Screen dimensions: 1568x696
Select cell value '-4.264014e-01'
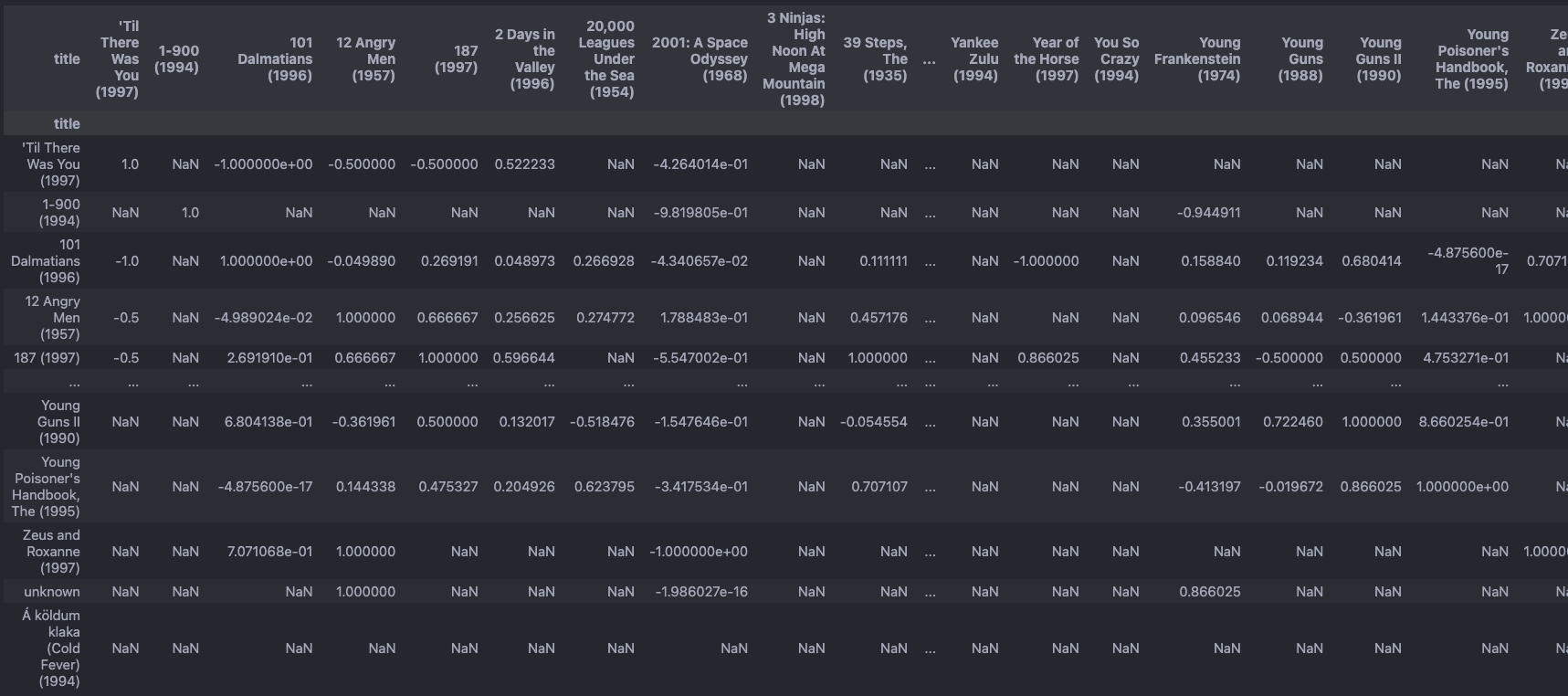click(x=700, y=164)
